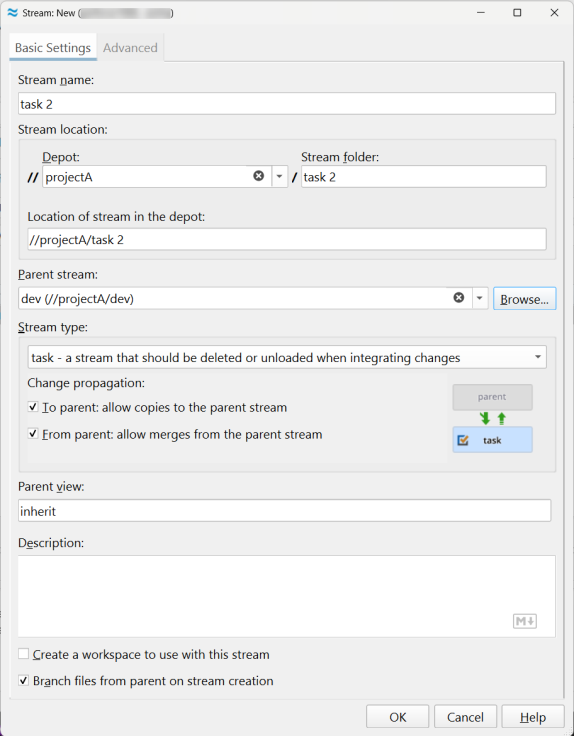Screen dimensions: 574x736
Task: Click the Markdown icon in Description box
Action: pyautogui.click(x=524, y=621)
